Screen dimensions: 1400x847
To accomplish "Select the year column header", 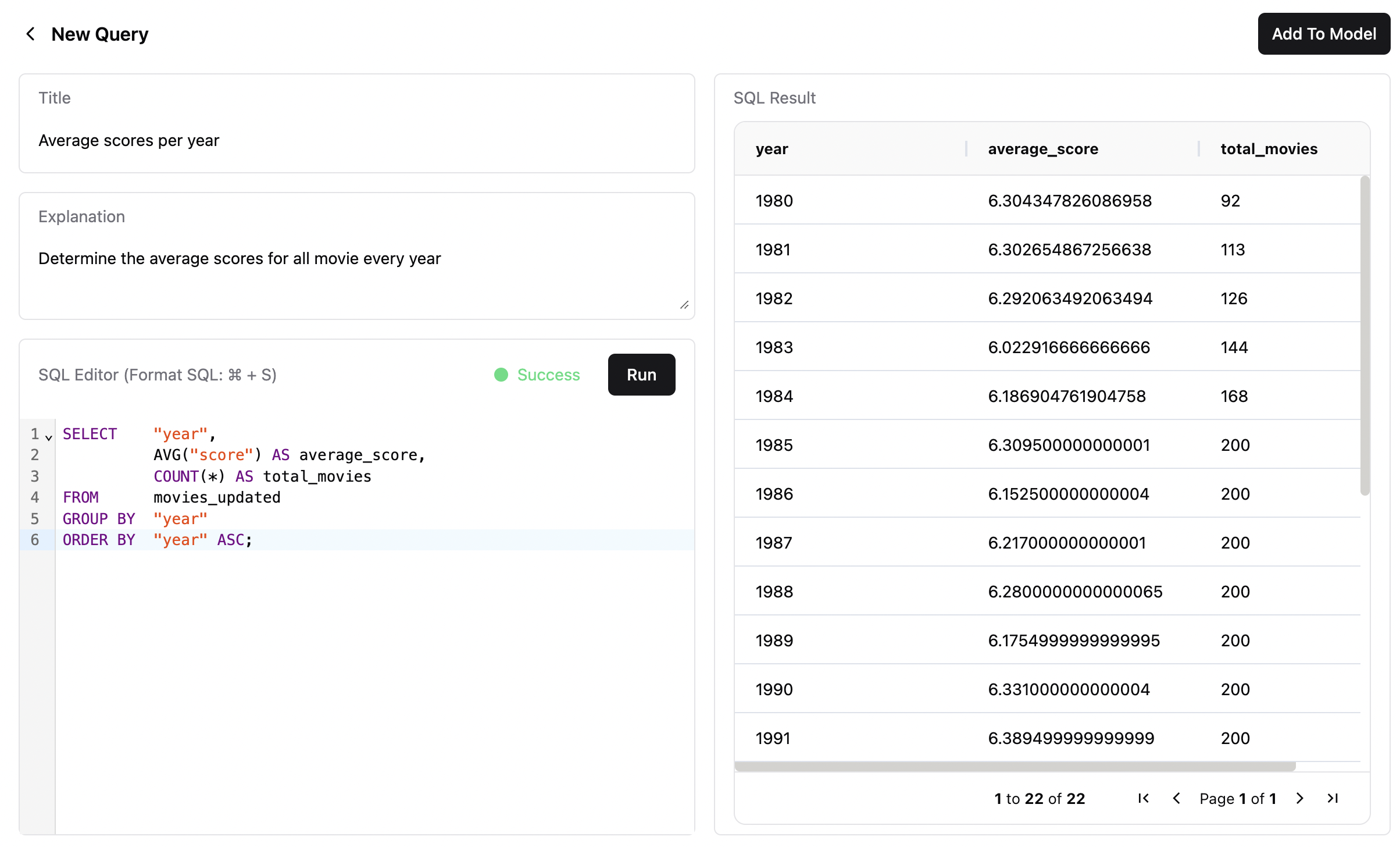I will pos(772,148).
